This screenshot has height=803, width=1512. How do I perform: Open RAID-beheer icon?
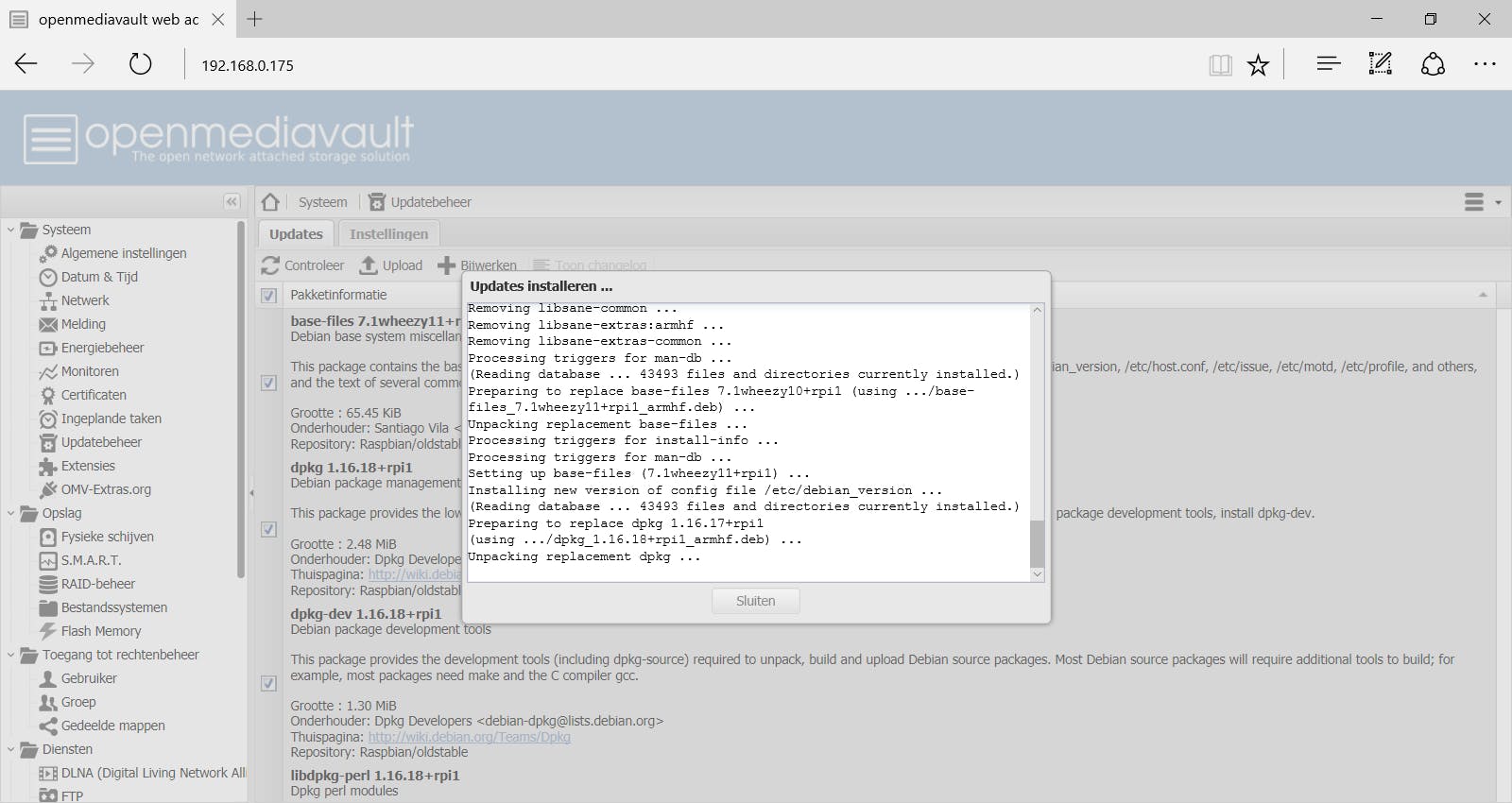[x=48, y=584]
